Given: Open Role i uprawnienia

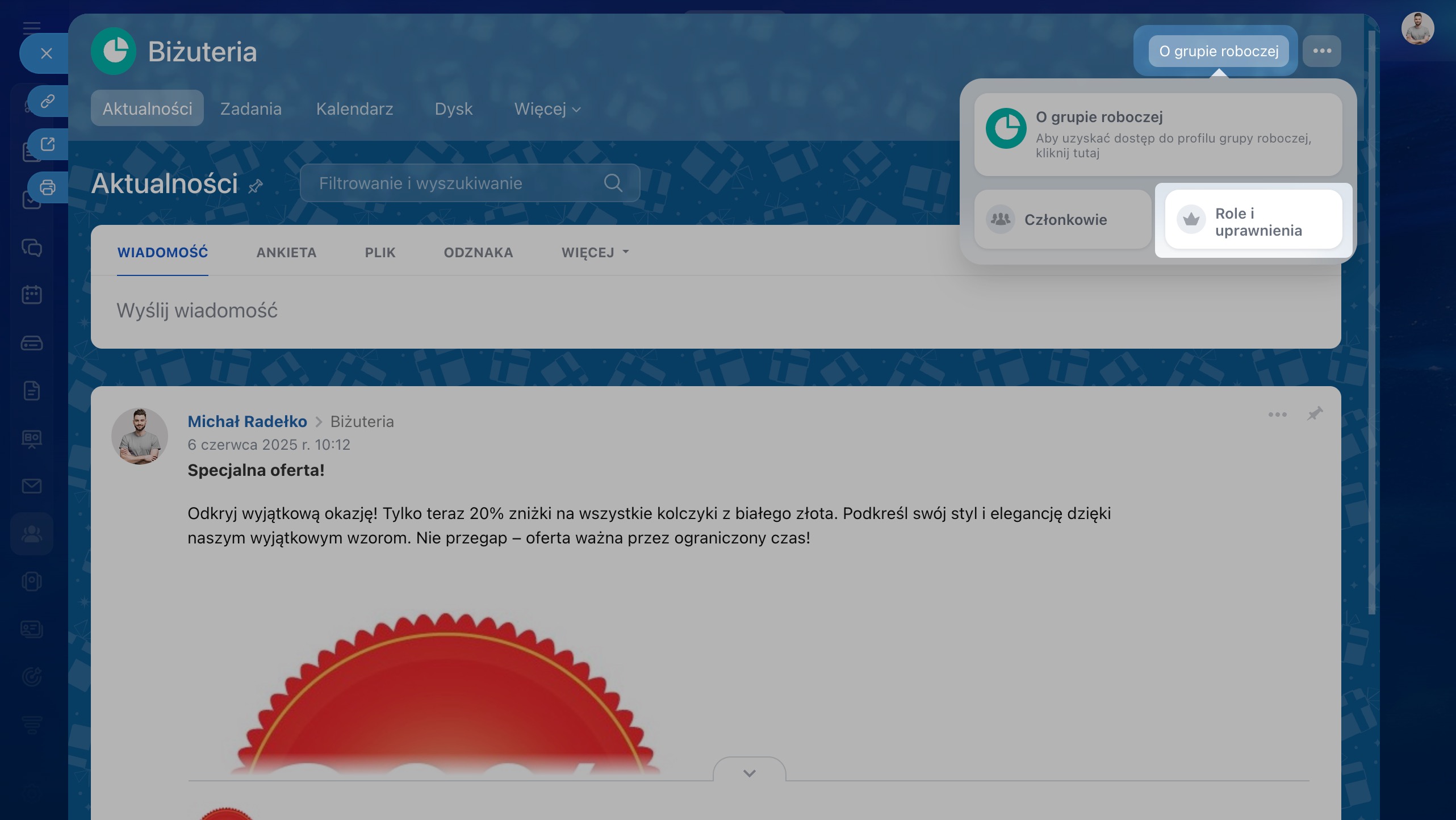Looking at the screenshot, I should click(1253, 220).
